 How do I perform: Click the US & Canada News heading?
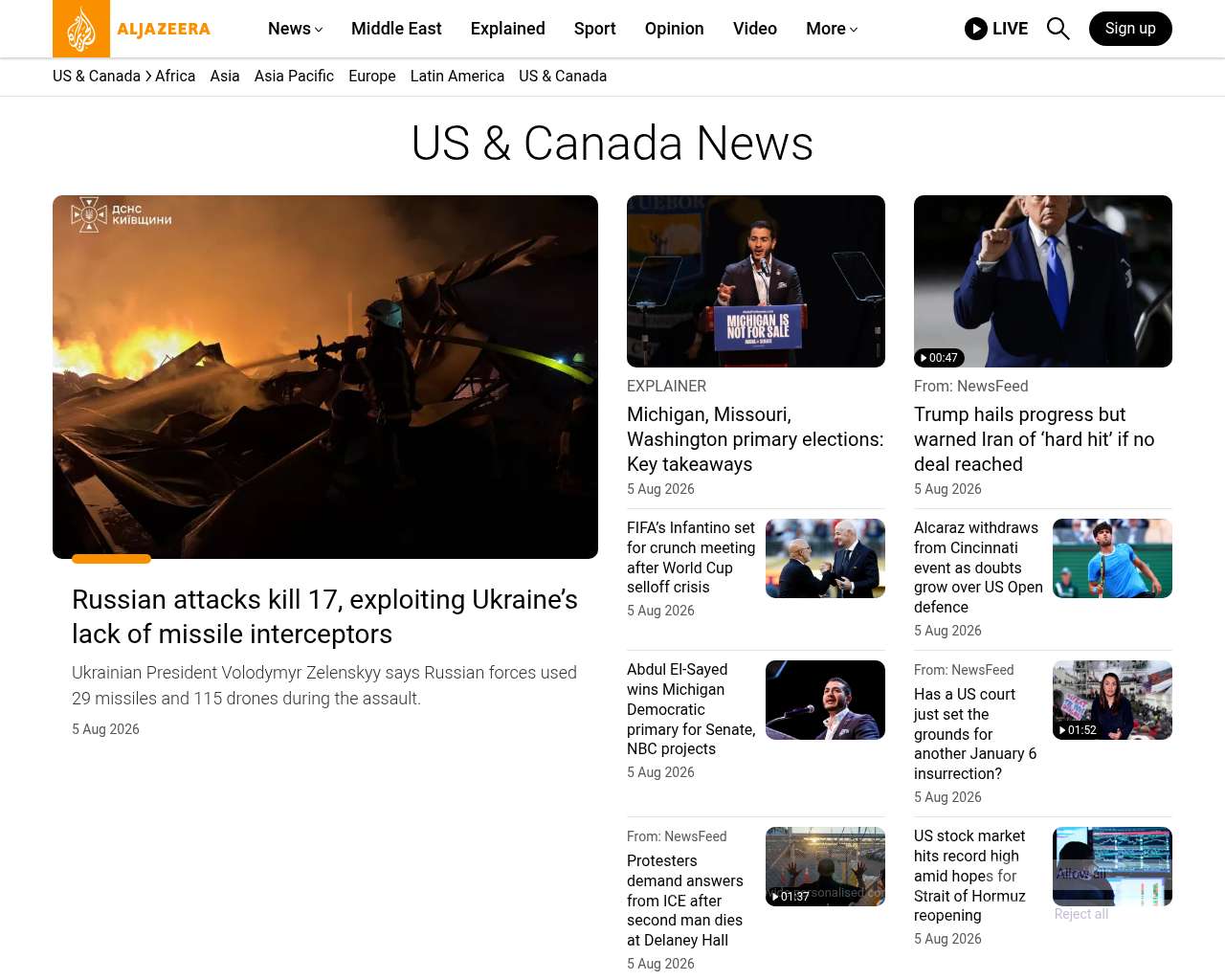[x=612, y=144]
